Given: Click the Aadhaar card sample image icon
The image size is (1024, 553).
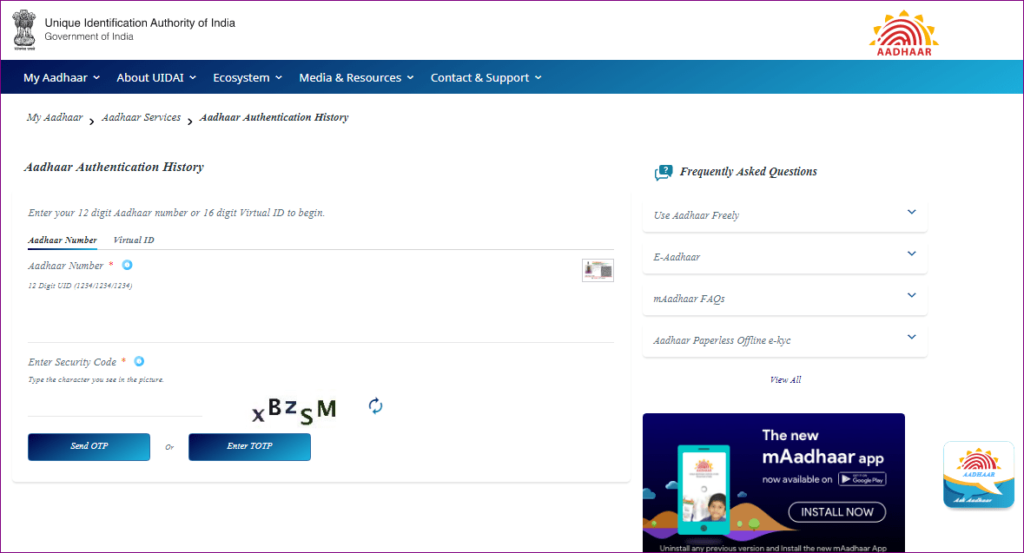Looking at the screenshot, I should pyautogui.click(x=598, y=270).
